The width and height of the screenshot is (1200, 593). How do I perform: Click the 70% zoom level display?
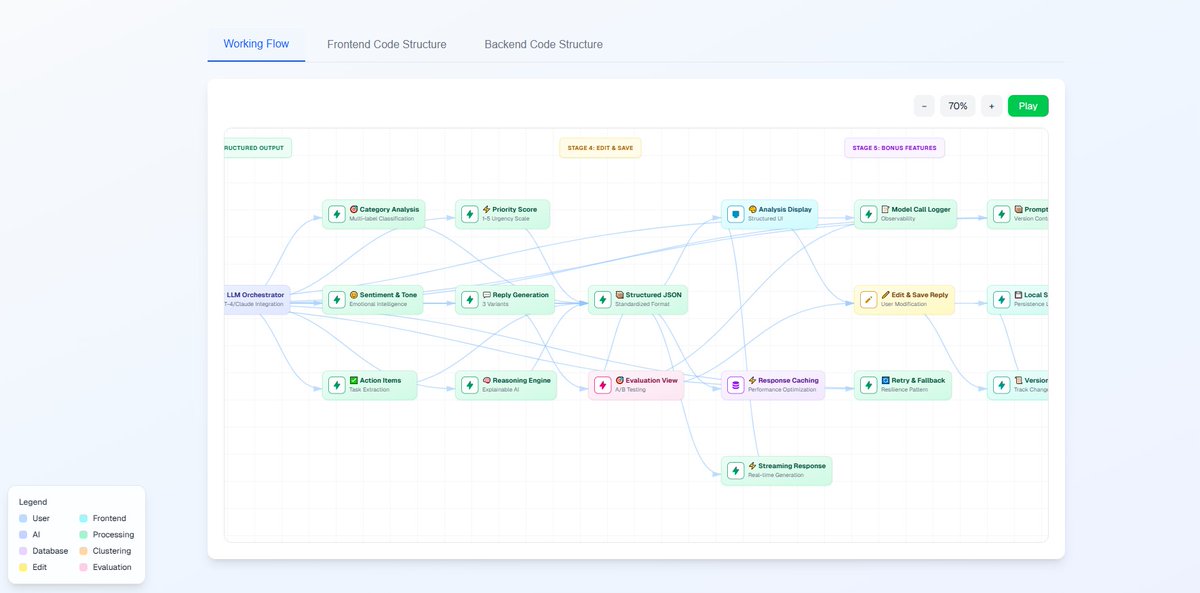coord(958,106)
